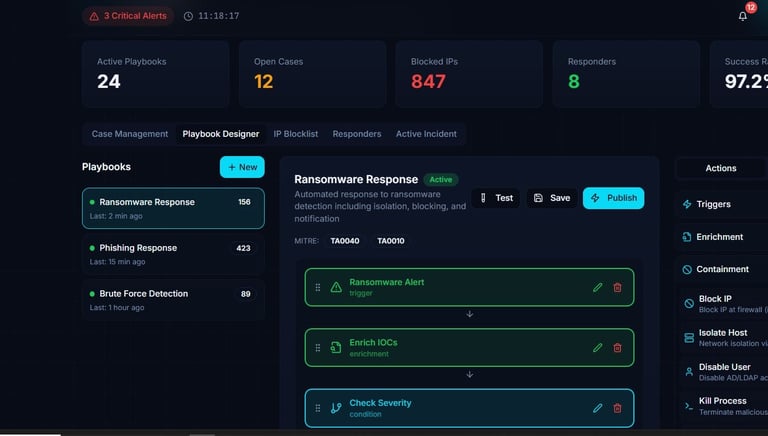The height and width of the screenshot is (436, 768).
Task: Click the Enrich IOCs enrichment icon
Action: 336,348
